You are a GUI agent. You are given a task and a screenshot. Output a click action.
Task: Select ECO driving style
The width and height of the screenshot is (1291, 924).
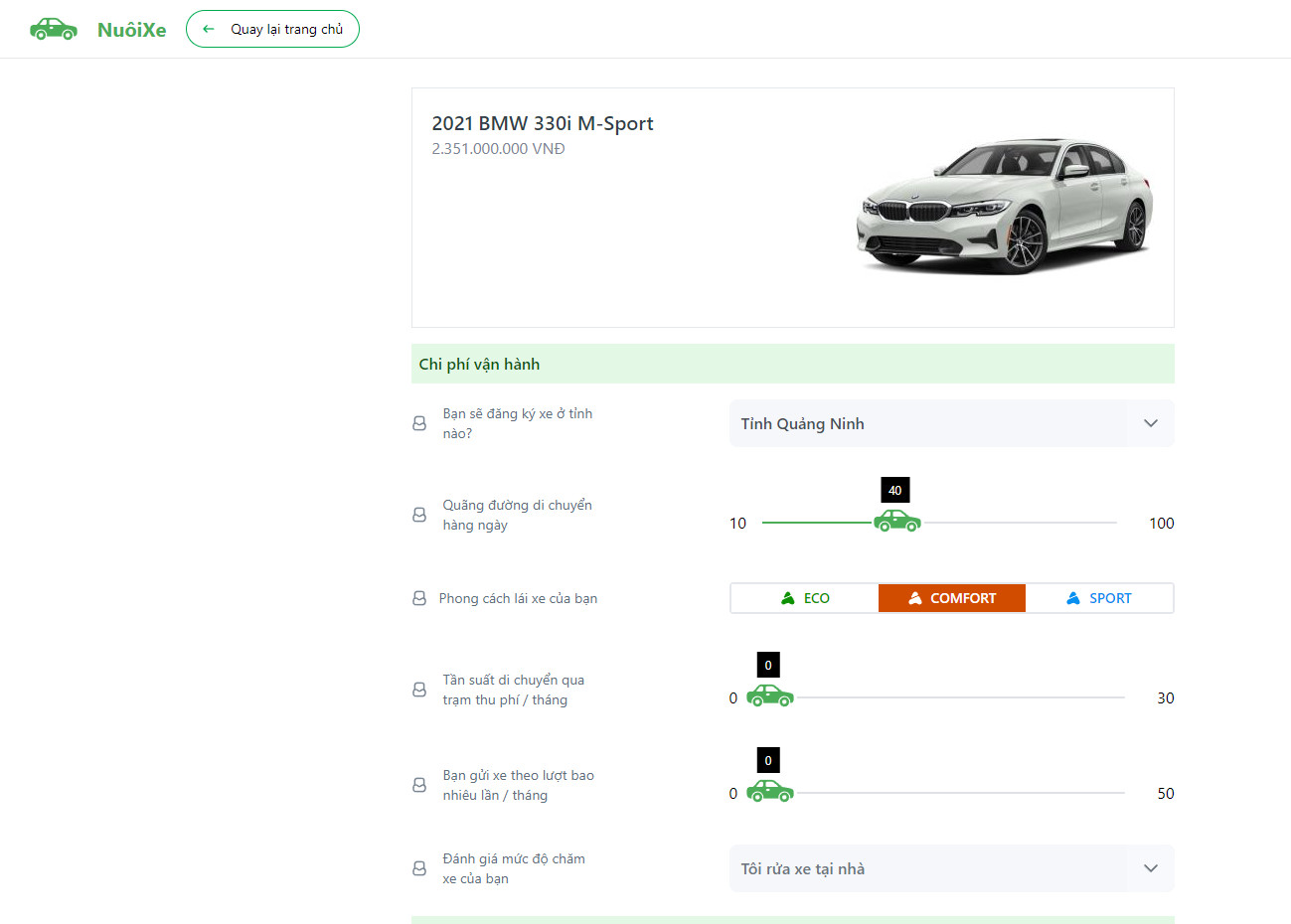805,598
